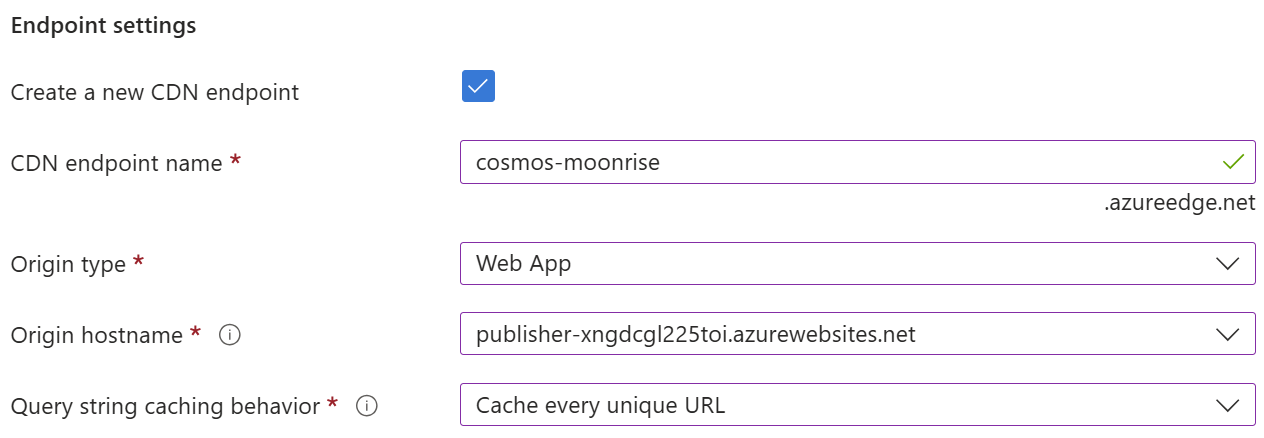Open the Origin hostname dropdown with azurewebsites.net value
The image size is (1264, 438).
(858, 334)
